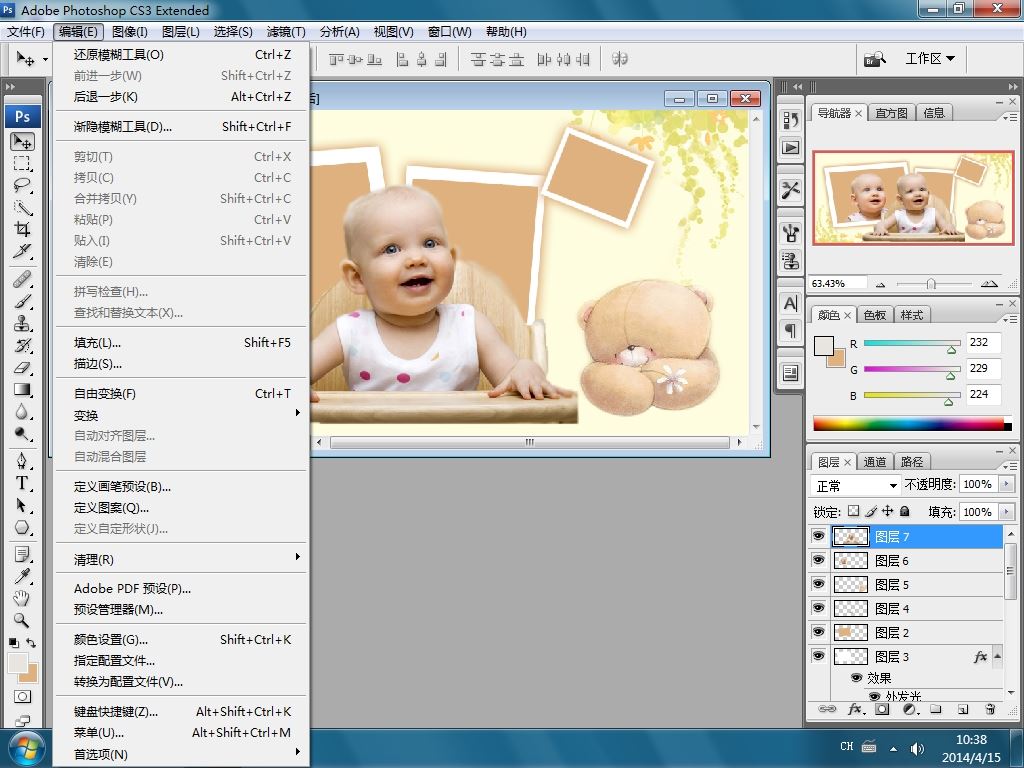This screenshot has width=1024, height=768.
Task: Select the Path Selection tool
Action: (22, 505)
